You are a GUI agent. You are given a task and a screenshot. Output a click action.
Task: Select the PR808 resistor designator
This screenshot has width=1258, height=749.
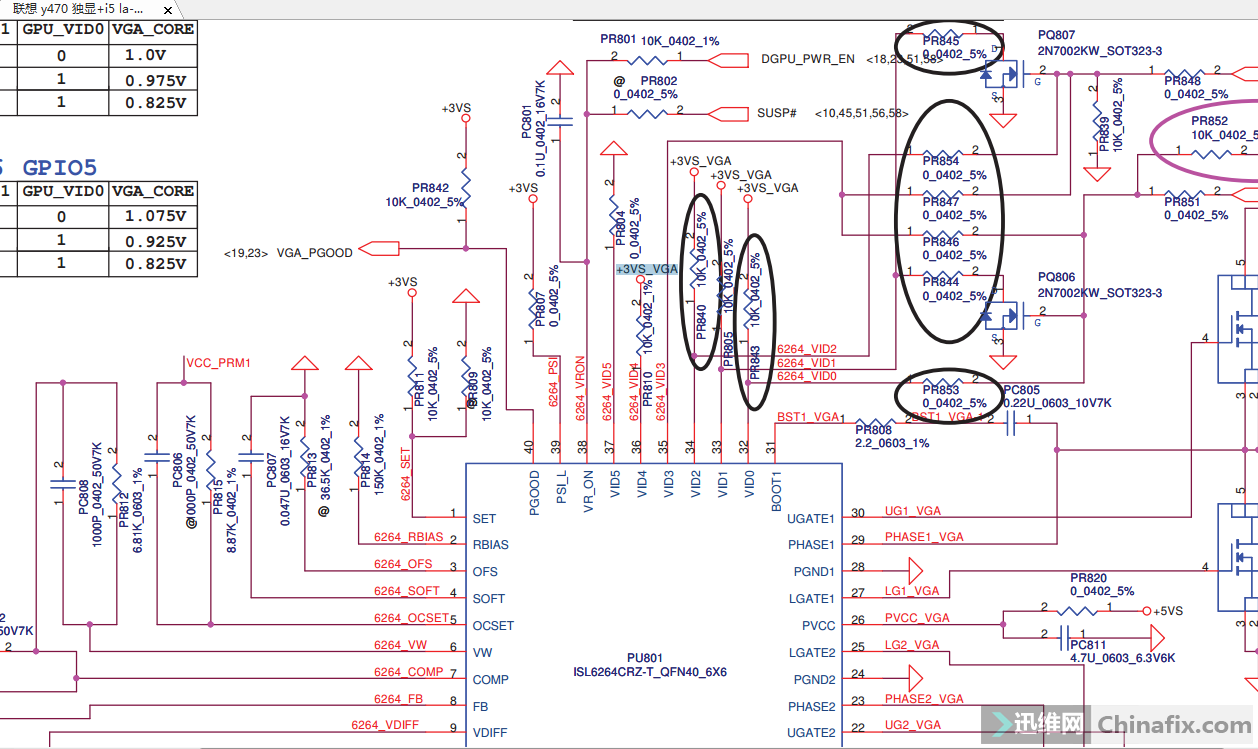pos(873,429)
